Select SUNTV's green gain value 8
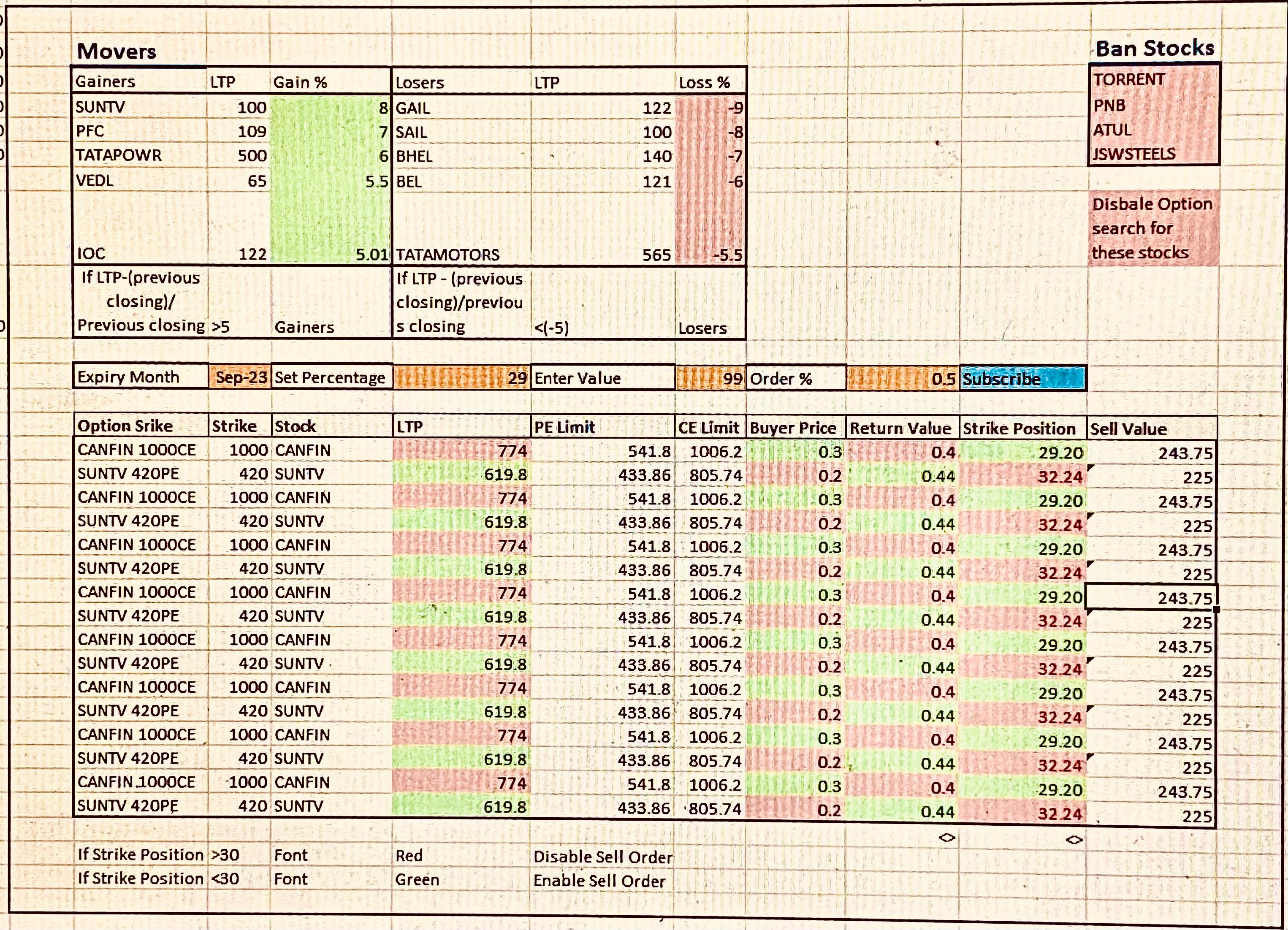The height and width of the screenshot is (930, 1288). [x=330, y=108]
